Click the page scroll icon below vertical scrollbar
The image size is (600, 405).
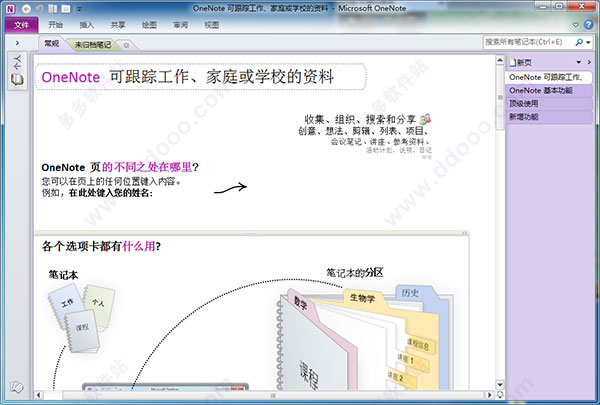point(500,394)
